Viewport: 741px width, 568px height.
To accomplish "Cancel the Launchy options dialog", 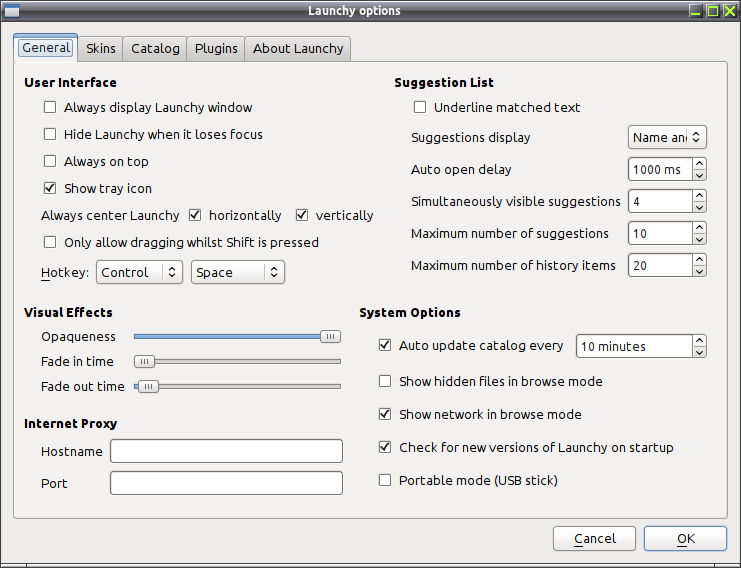I will [x=595, y=539].
